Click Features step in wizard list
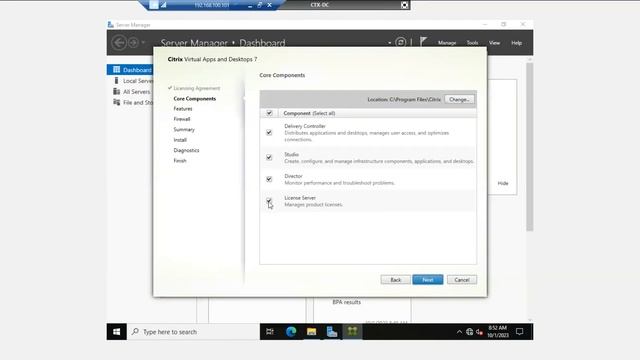Image resolution: width=640 pixels, height=360 pixels. [x=183, y=109]
